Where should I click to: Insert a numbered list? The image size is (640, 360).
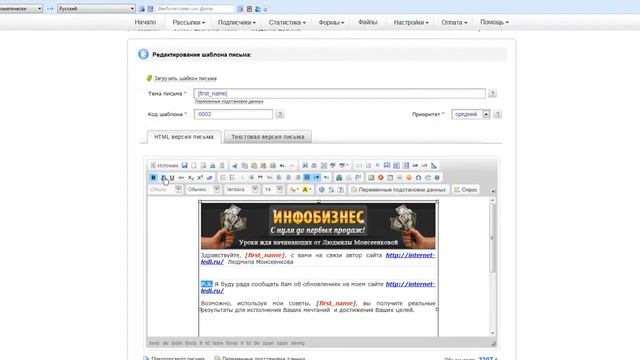(223, 178)
